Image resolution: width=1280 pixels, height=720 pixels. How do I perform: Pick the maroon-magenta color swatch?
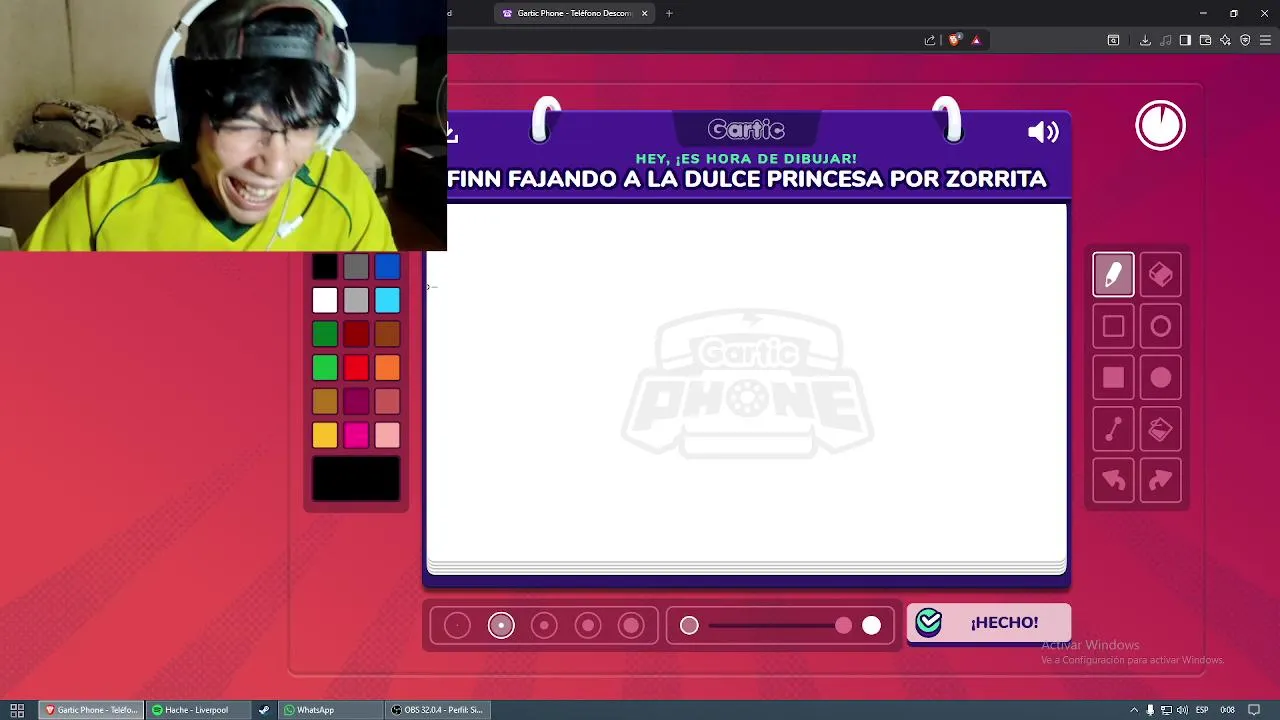[x=356, y=401]
